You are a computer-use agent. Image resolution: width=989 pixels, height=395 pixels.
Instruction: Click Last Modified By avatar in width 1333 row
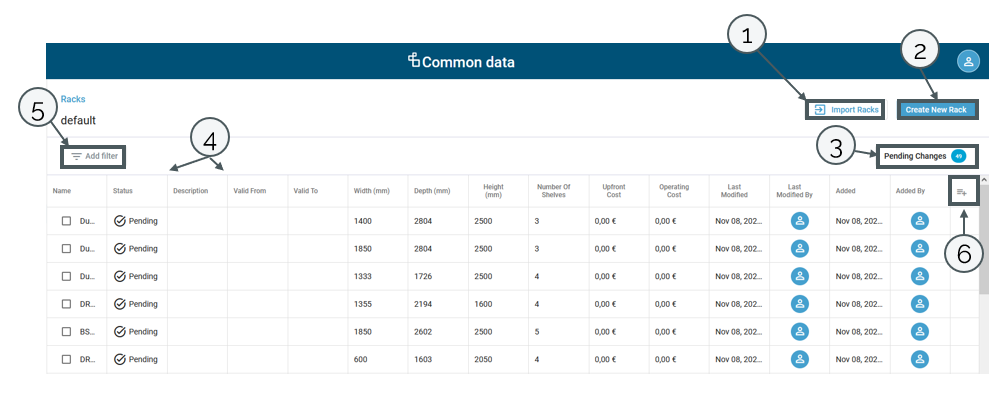point(800,276)
